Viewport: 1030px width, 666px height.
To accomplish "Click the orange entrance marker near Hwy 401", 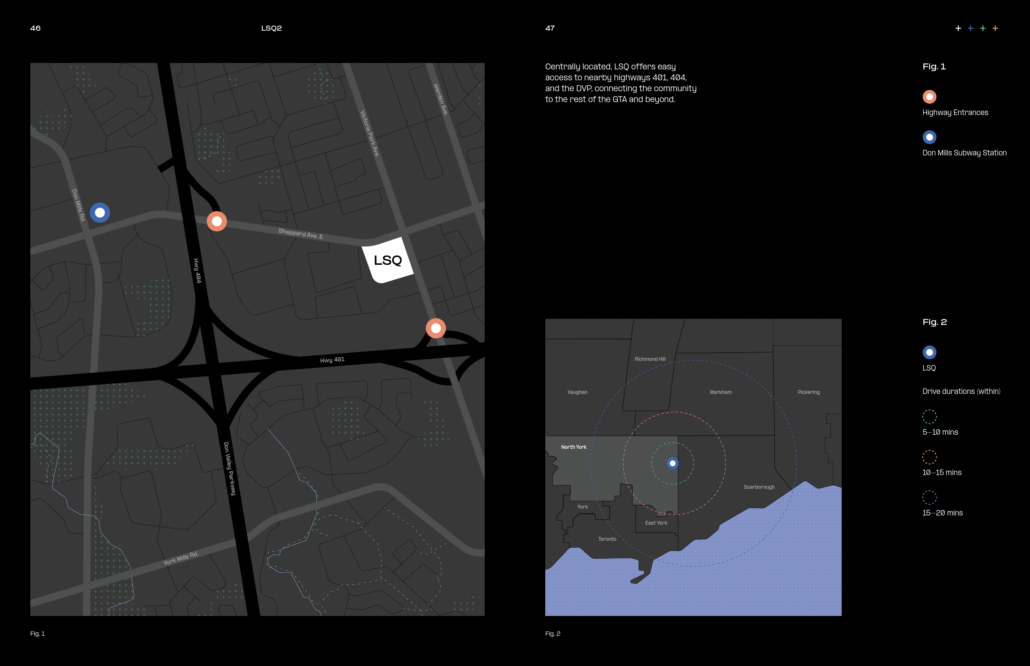I will 435,326.
